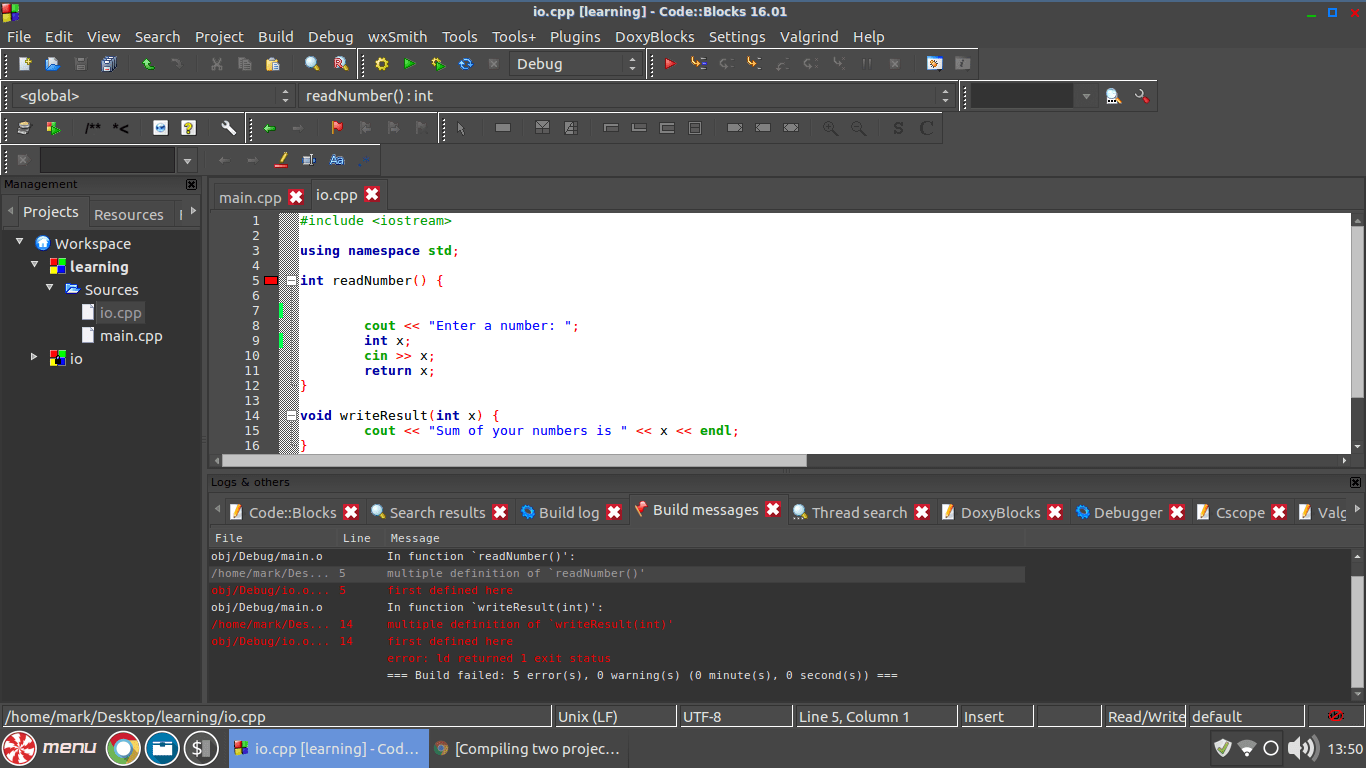Open the Build menu
Image resolution: width=1366 pixels, height=768 pixels.
point(275,37)
